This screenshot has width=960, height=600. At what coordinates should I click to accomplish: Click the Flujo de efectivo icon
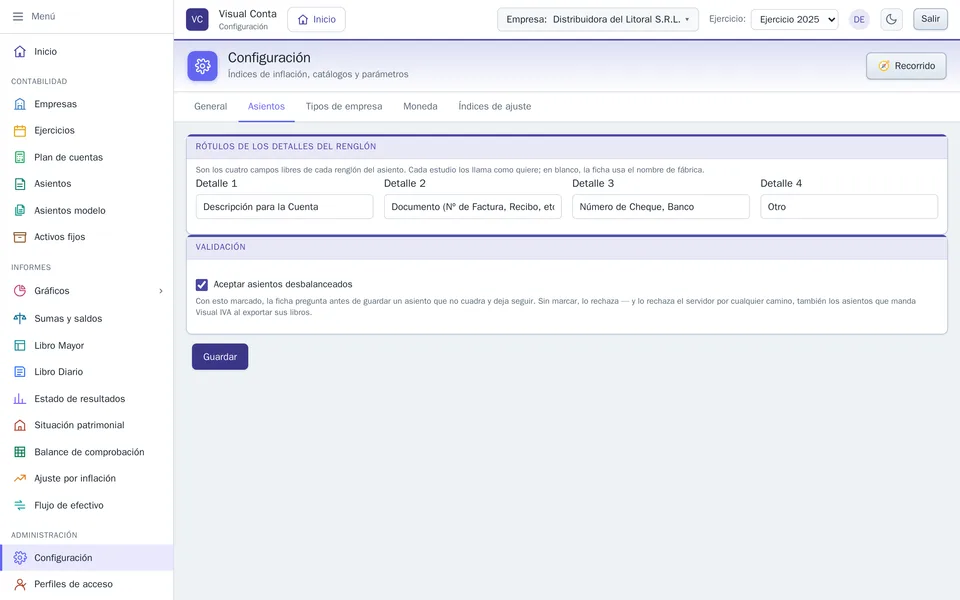pyautogui.click(x=20, y=505)
